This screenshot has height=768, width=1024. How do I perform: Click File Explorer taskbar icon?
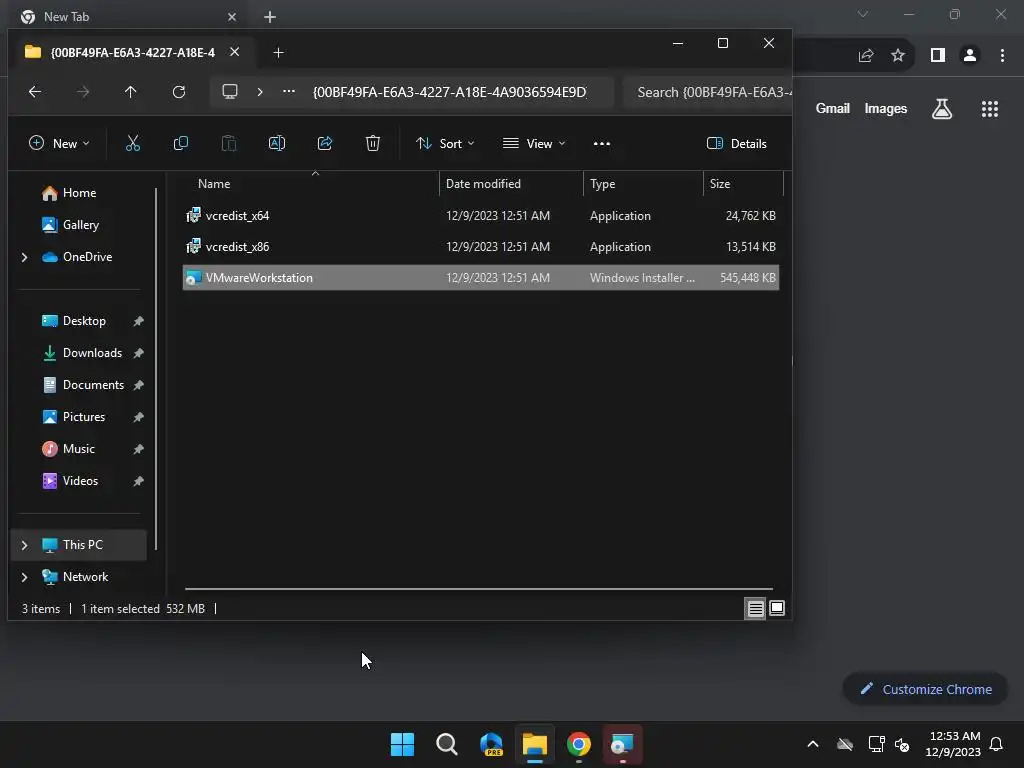coord(534,744)
